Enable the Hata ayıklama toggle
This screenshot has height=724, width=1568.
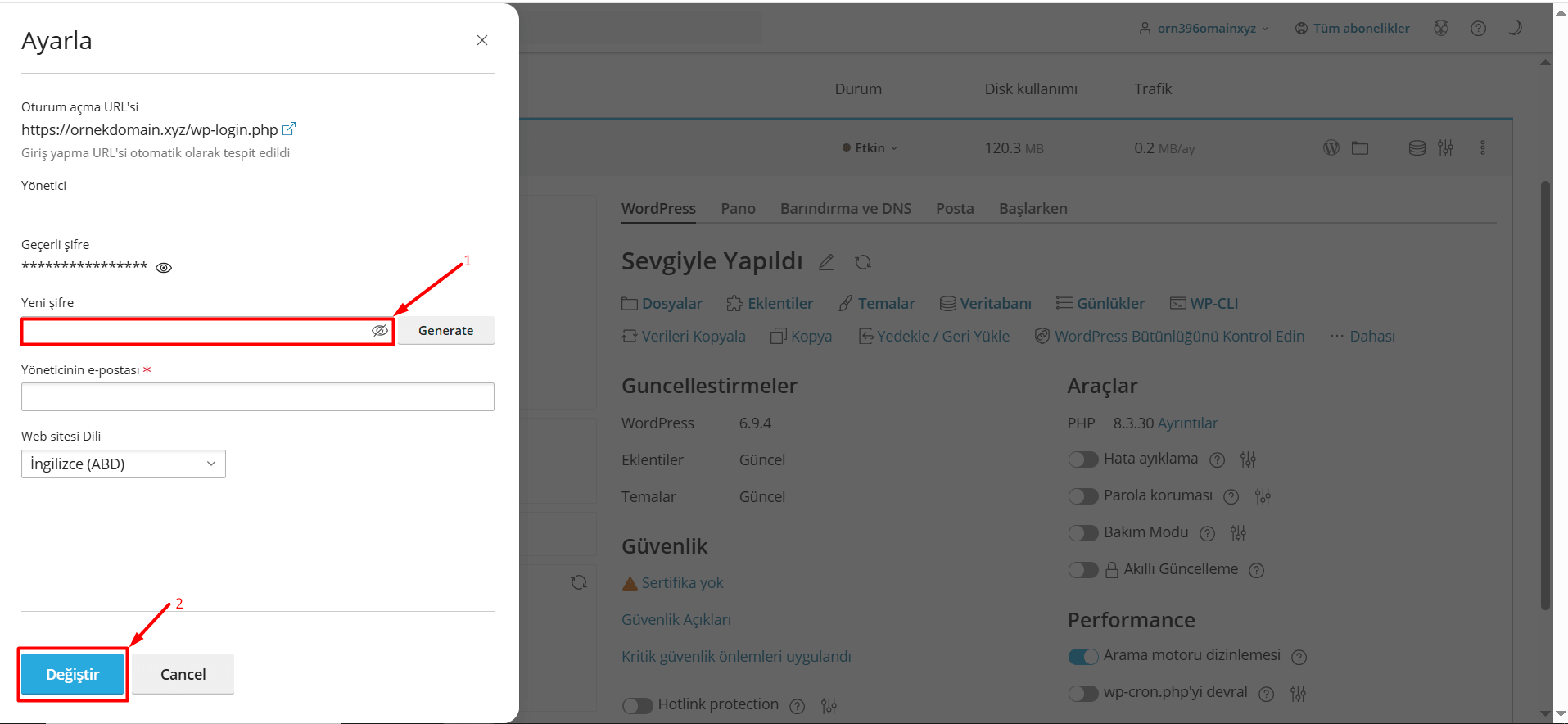coord(1082,459)
